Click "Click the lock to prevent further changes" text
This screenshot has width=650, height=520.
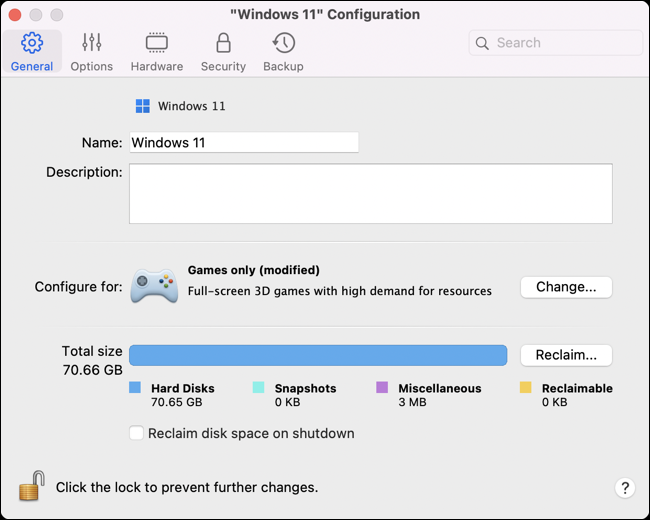pyautogui.click(x=187, y=488)
